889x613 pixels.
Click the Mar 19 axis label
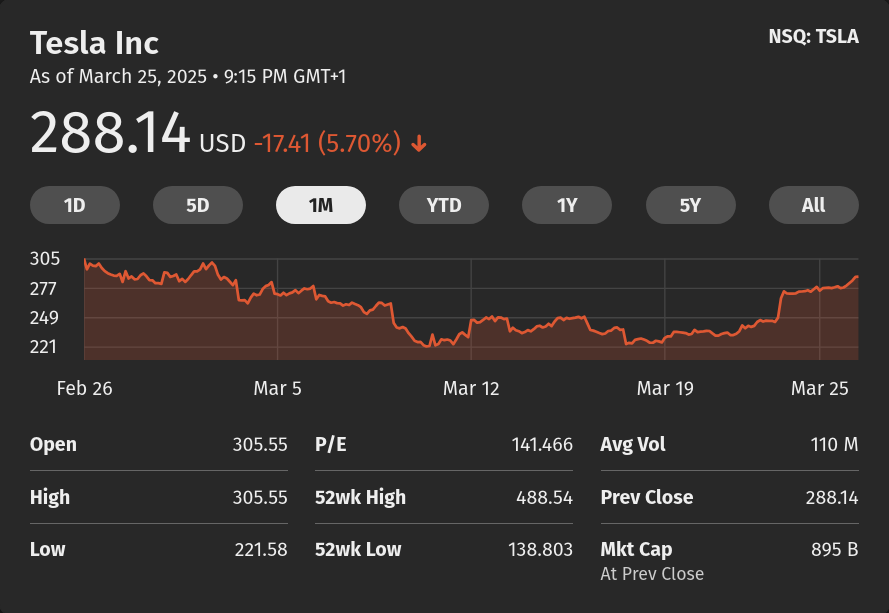[x=665, y=388]
